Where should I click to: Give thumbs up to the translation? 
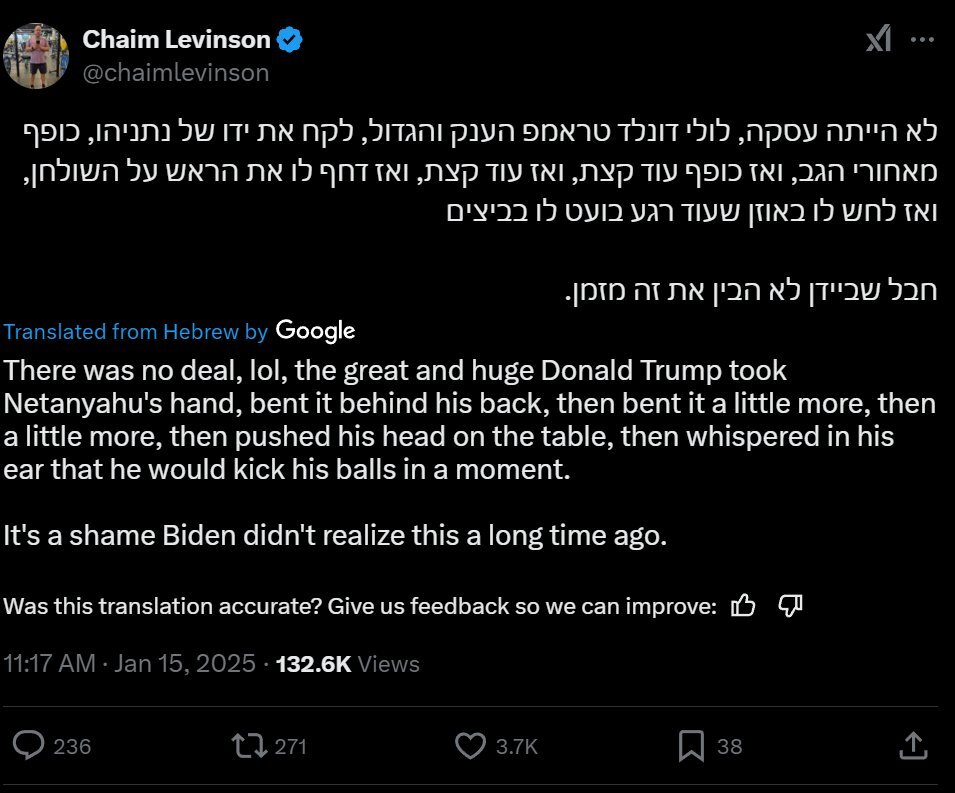(x=743, y=605)
